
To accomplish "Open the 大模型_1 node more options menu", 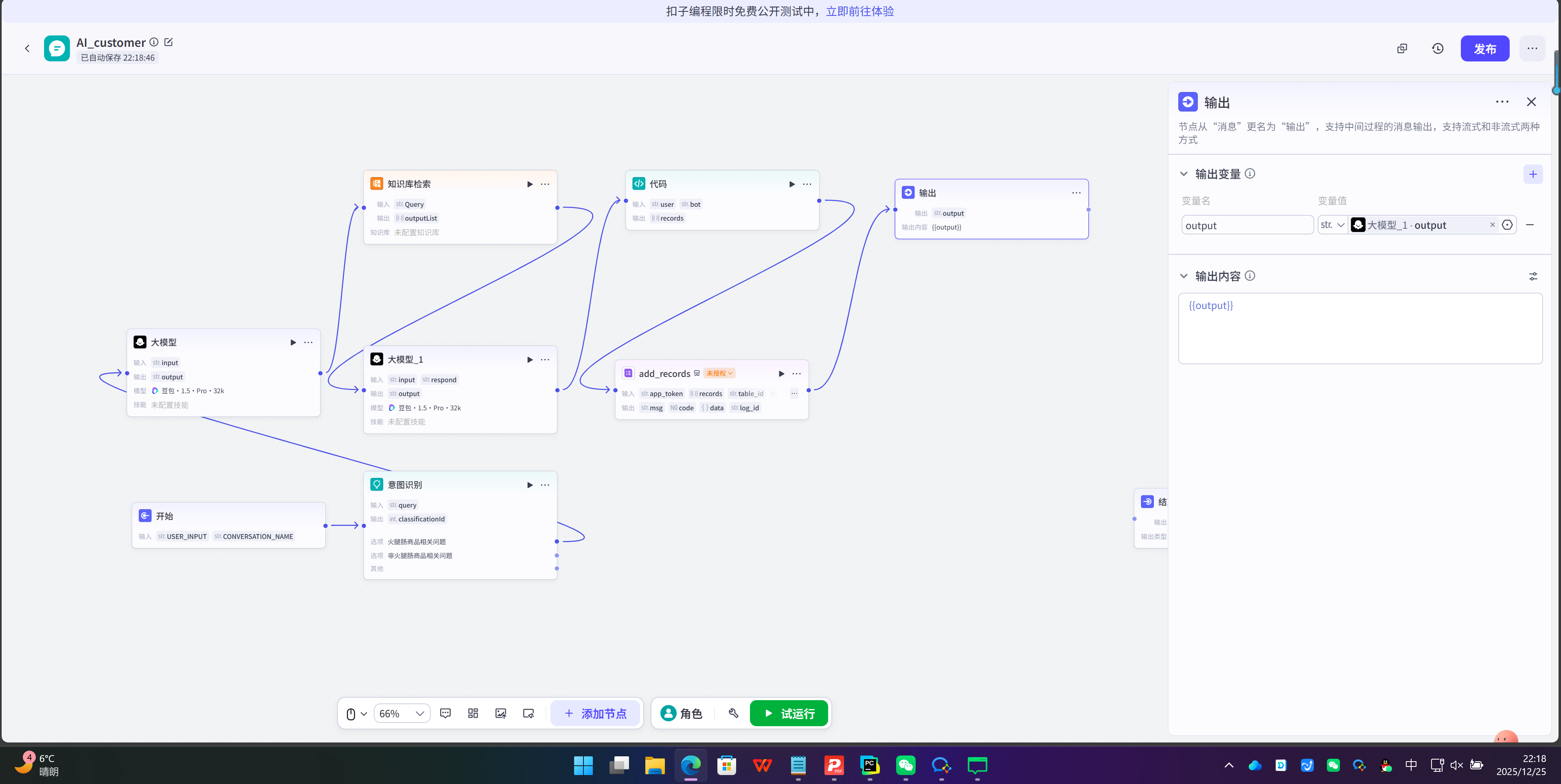I will (545, 359).
